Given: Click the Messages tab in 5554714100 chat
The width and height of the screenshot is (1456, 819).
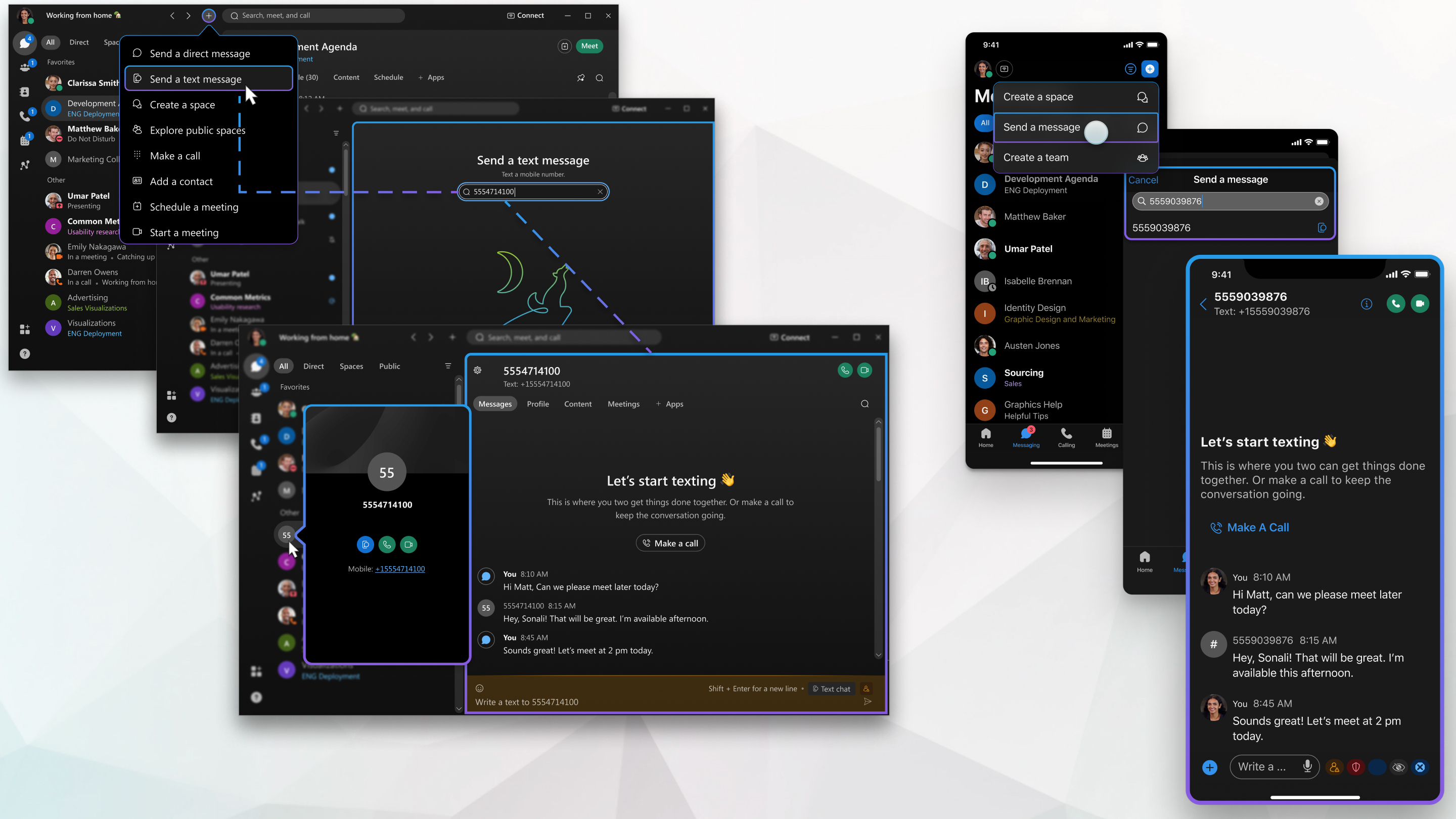Looking at the screenshot, I should point(496,404).
